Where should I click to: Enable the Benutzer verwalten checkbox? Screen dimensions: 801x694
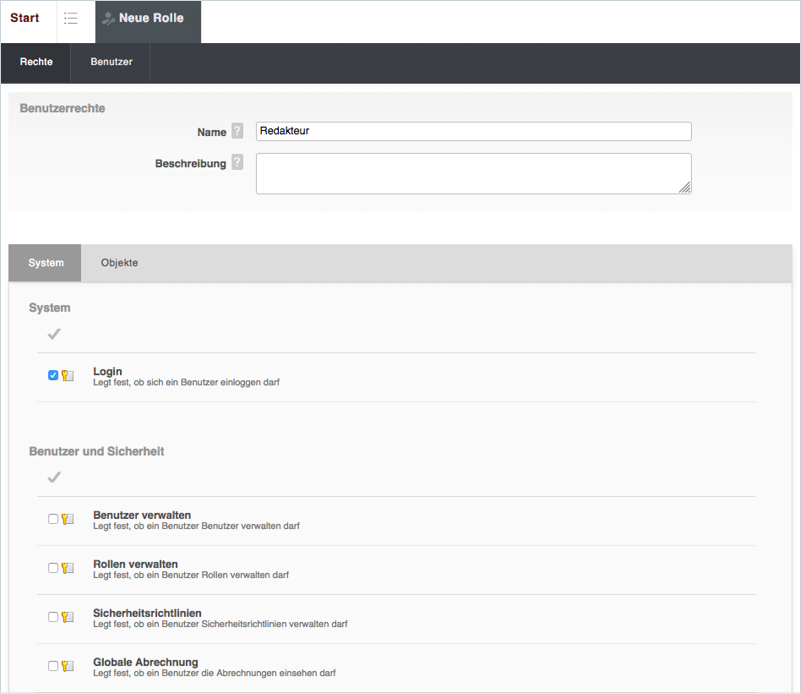point(53,519)
